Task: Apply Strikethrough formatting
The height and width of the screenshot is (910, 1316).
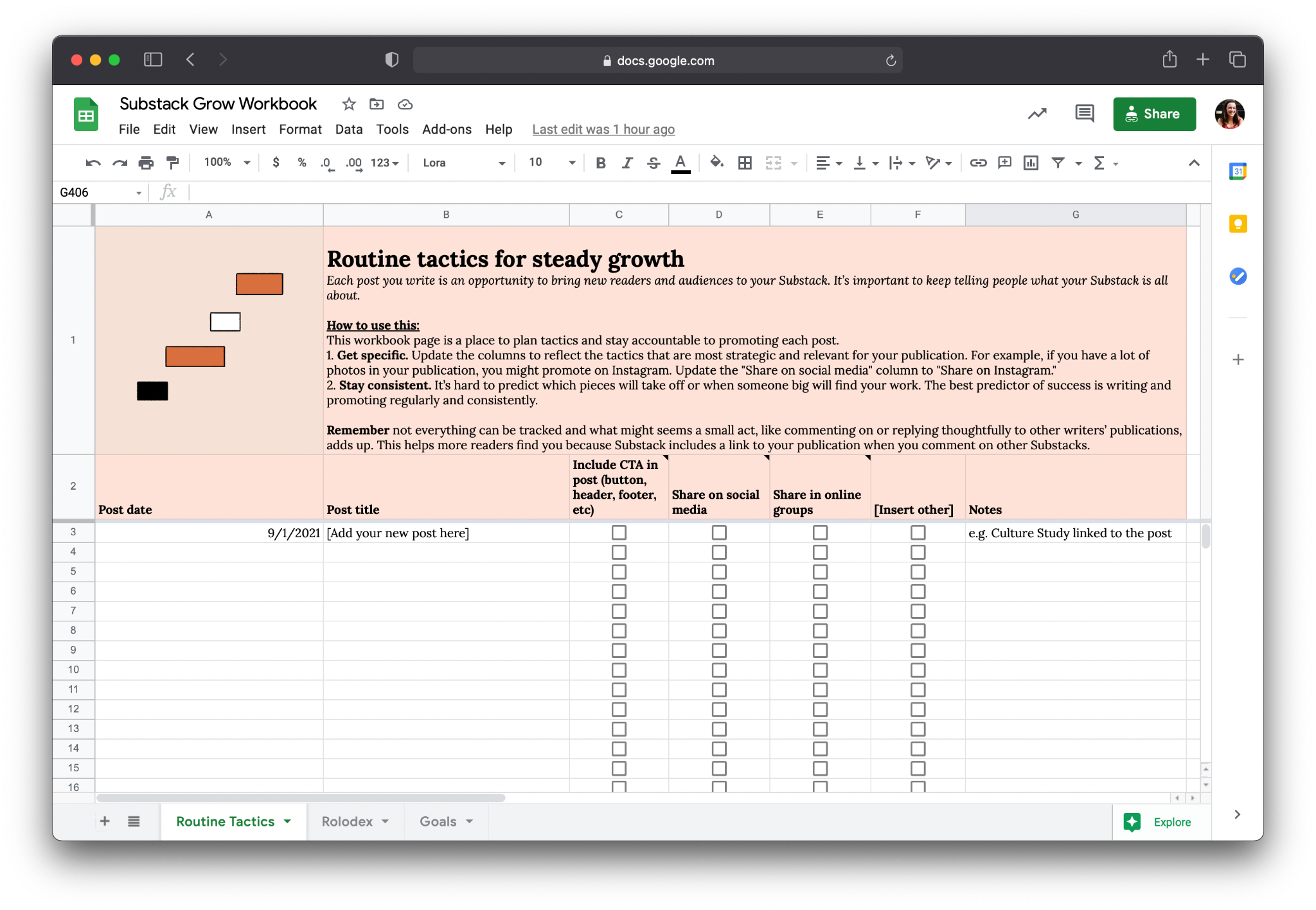Action: pyautogui.click(x=654, y=163)
